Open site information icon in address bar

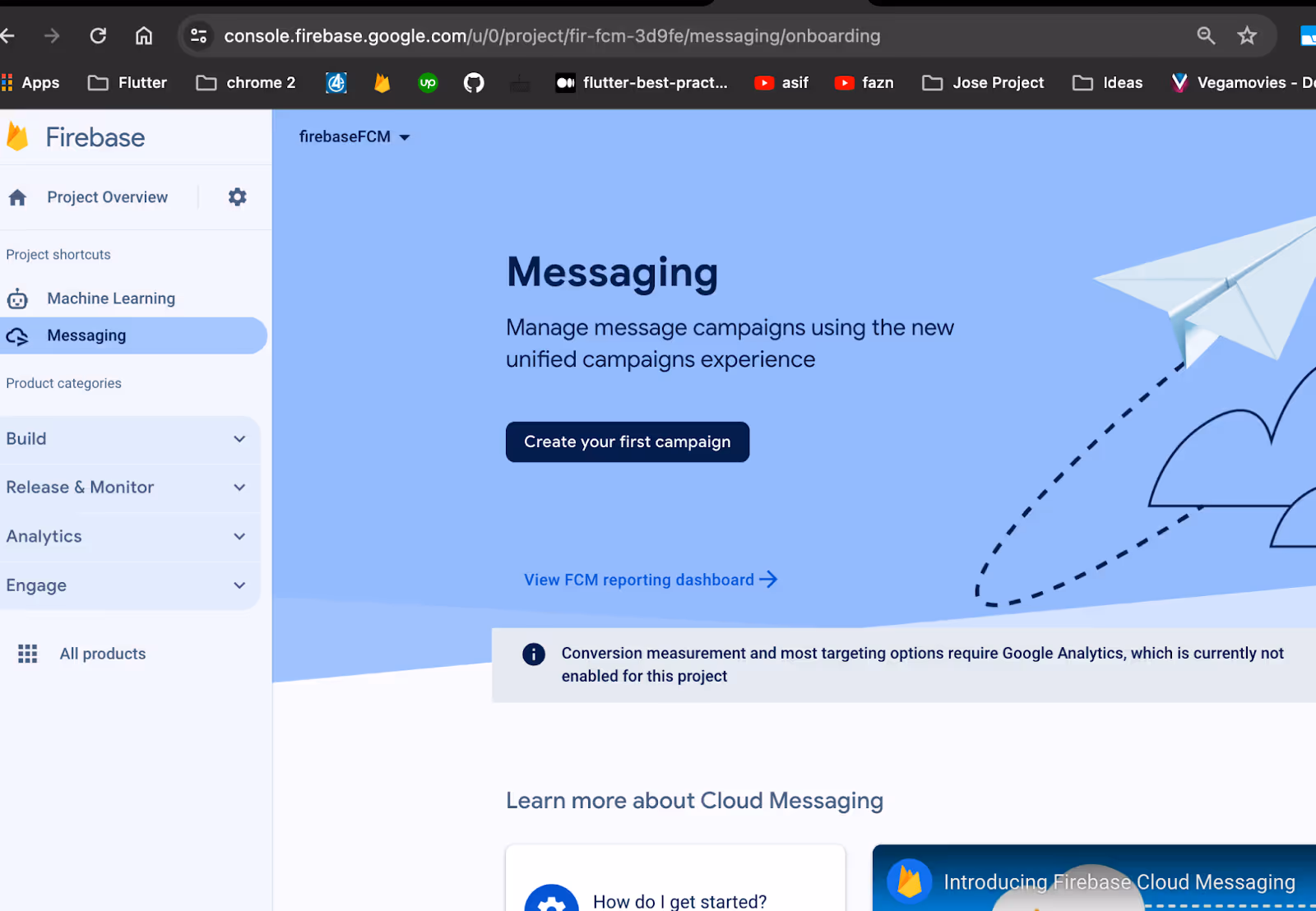pos(198,35)
